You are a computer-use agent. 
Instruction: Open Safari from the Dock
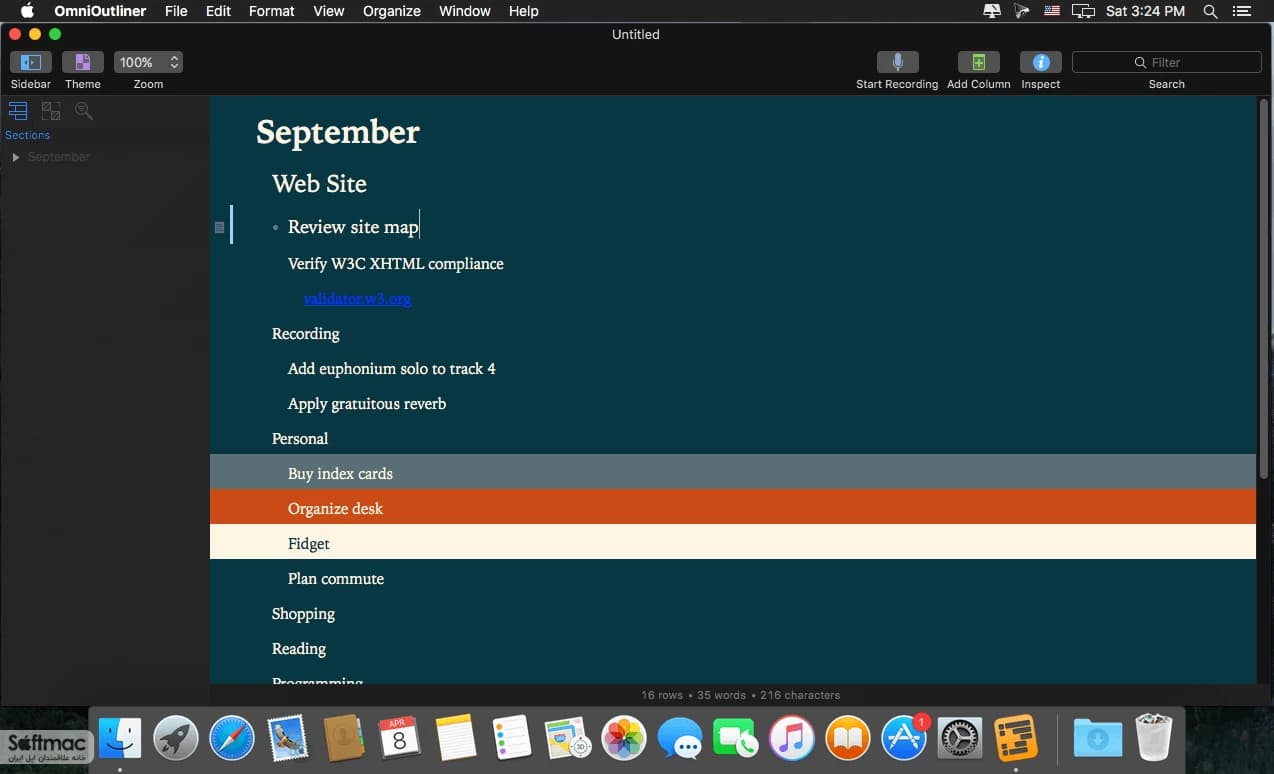[232, 739]
